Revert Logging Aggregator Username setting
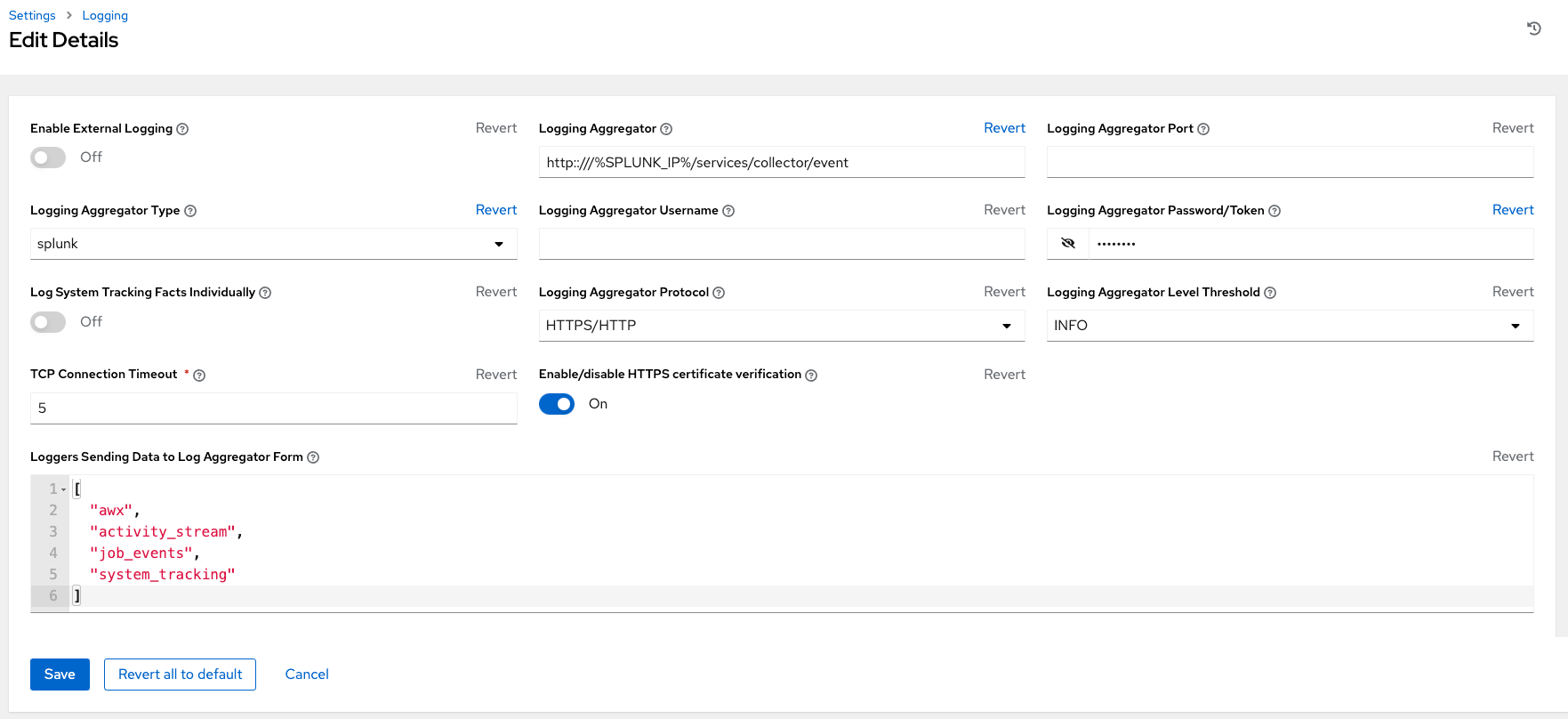 [1004, 210]
